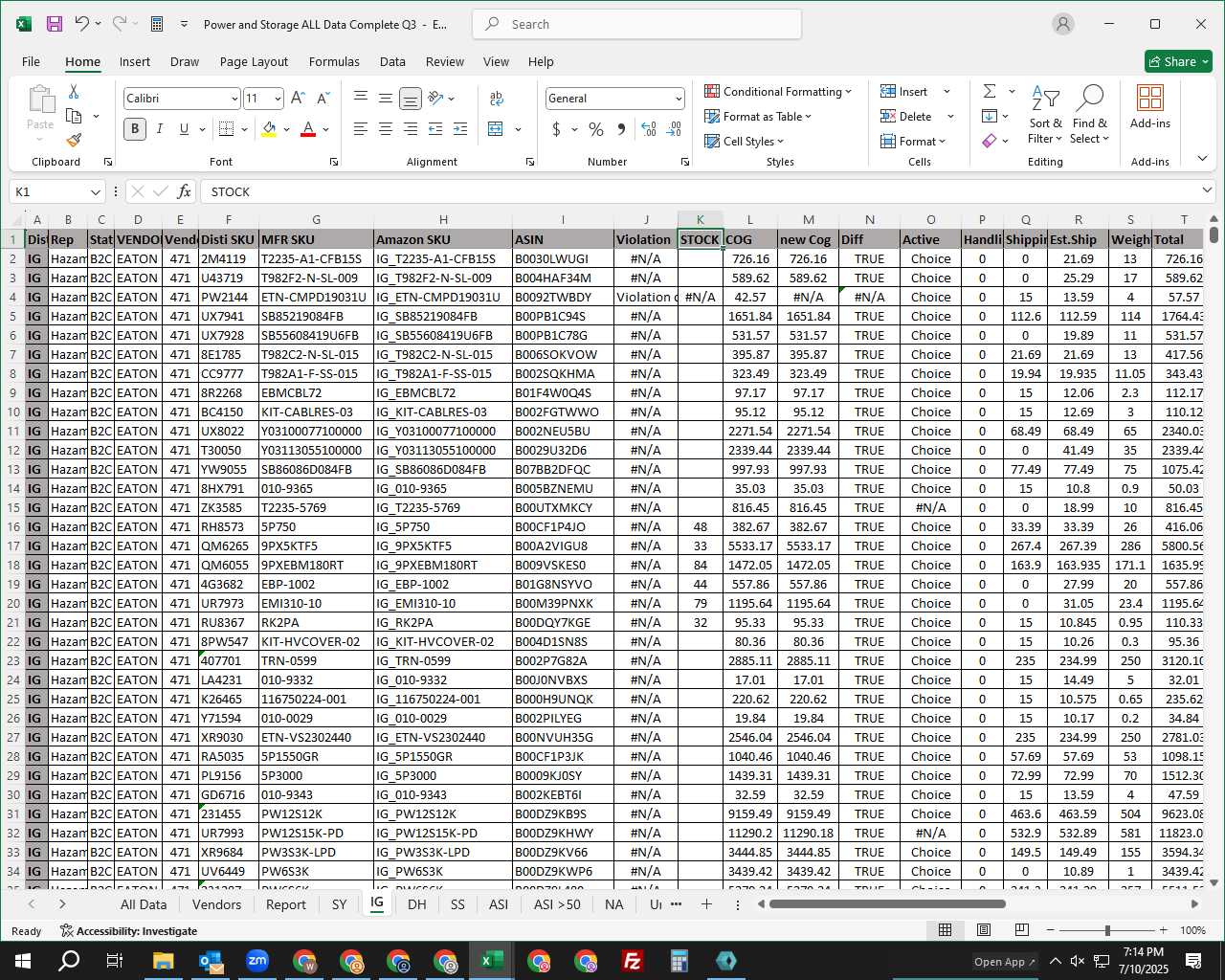Toggle Wrap Text button
1225x980 pixels.
[x=497, y=99]
